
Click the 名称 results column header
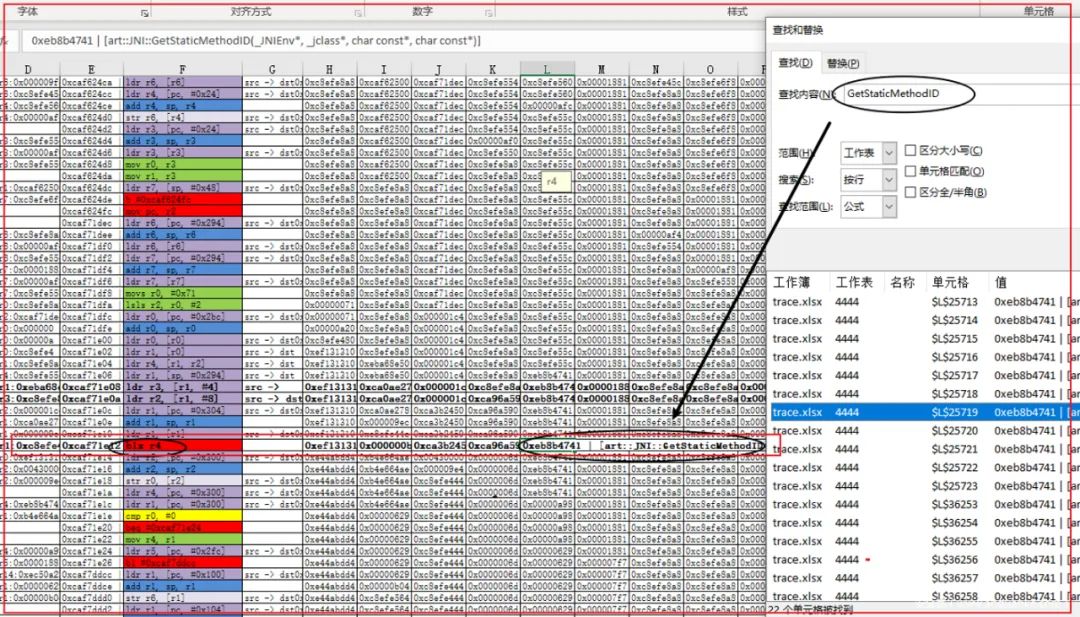902,282
